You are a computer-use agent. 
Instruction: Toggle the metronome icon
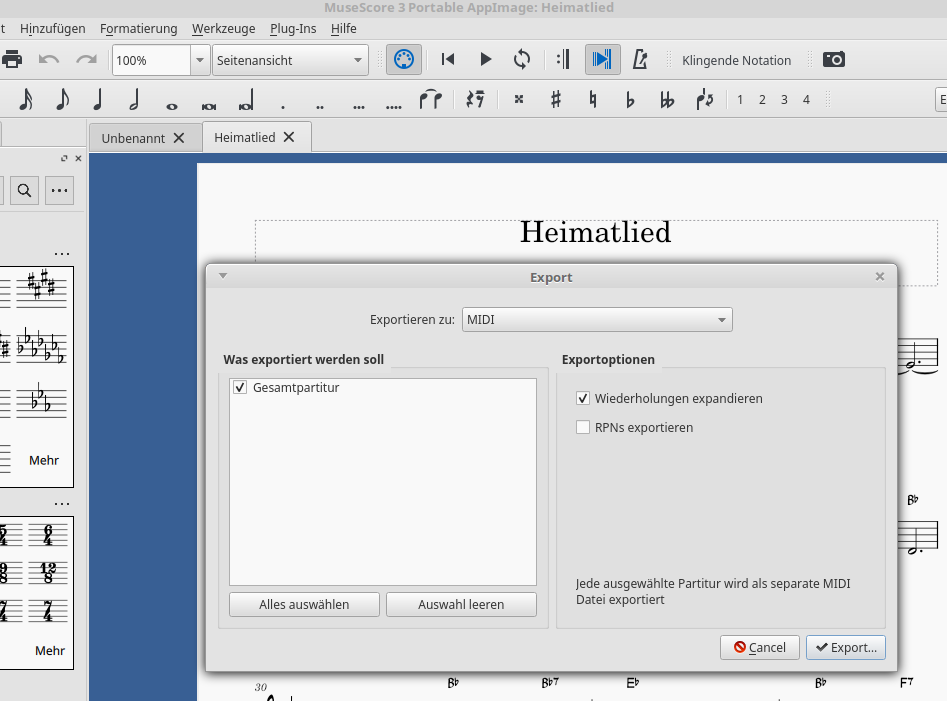pos(640,59)
